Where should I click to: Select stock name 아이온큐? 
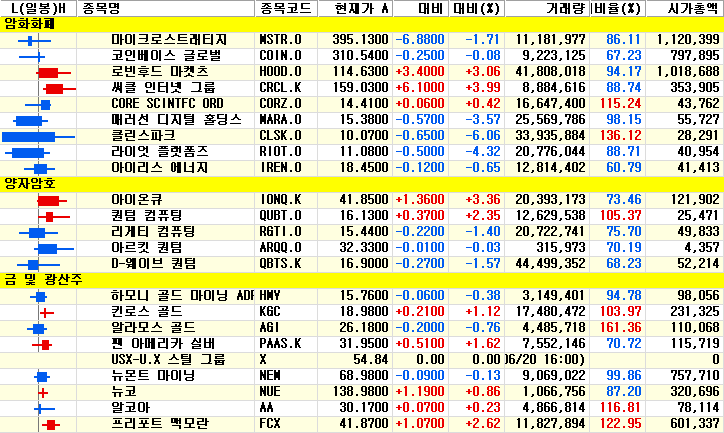[x=137, y=199]
